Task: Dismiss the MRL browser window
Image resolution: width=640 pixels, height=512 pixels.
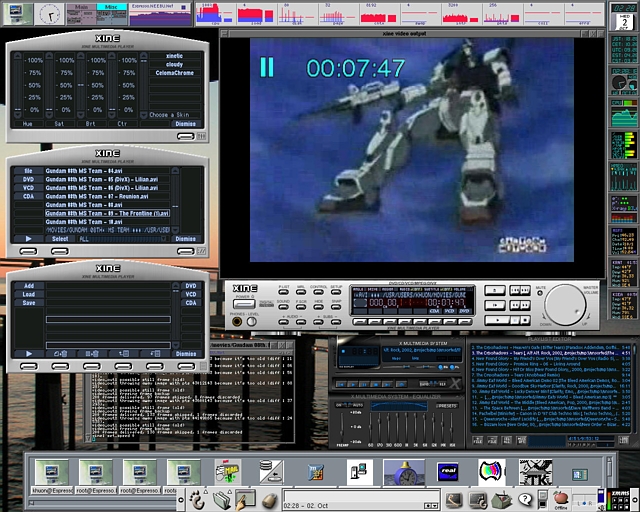Action: pos(186,239)
